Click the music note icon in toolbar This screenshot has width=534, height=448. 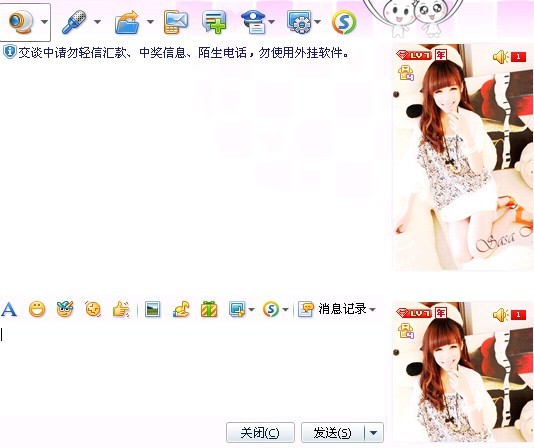click(181, 309)
